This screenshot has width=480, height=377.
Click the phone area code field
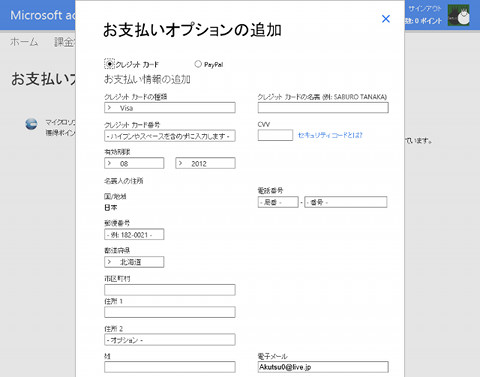click(x=278, y=202)
